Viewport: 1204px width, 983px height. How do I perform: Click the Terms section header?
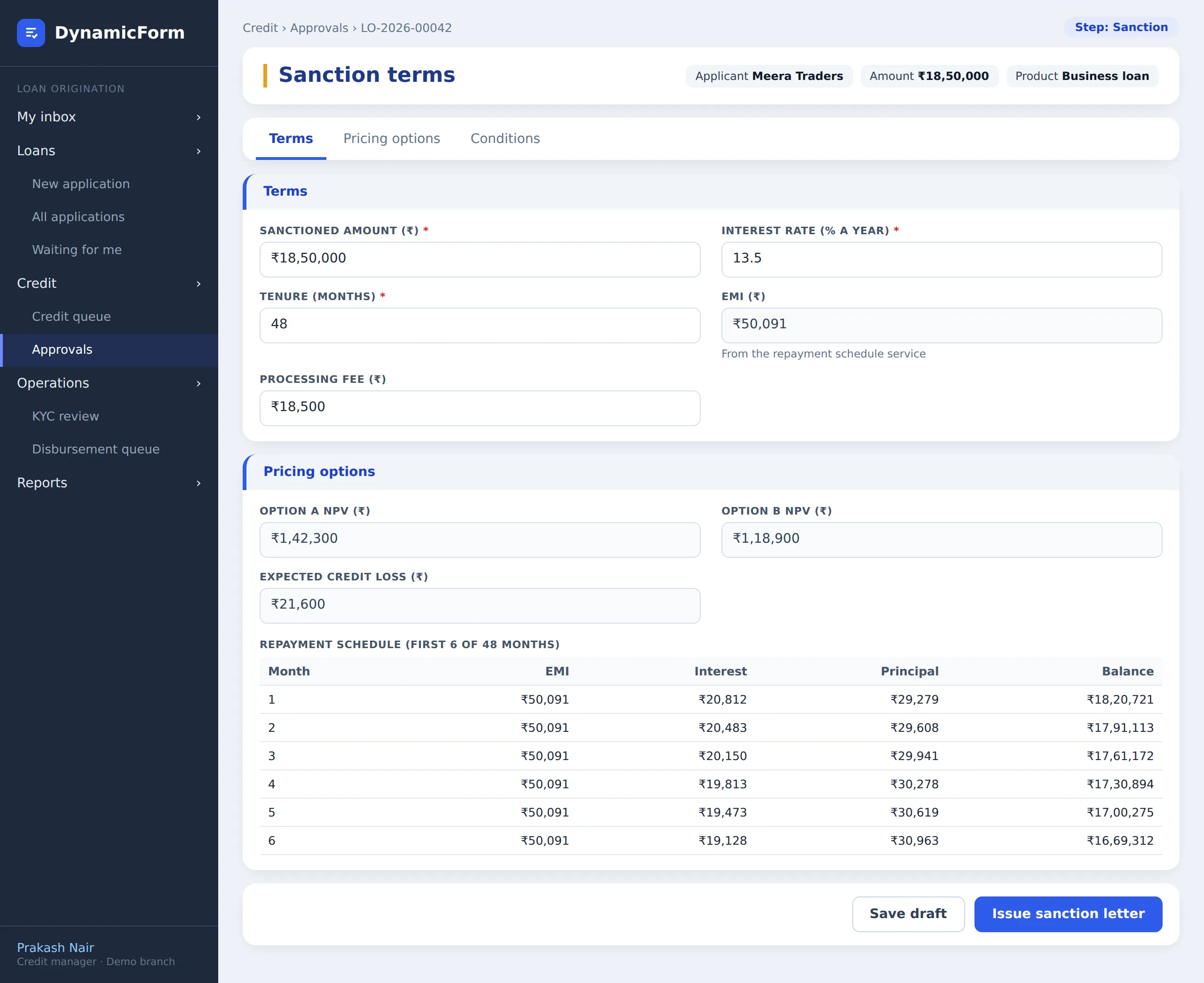pos(710,191)
